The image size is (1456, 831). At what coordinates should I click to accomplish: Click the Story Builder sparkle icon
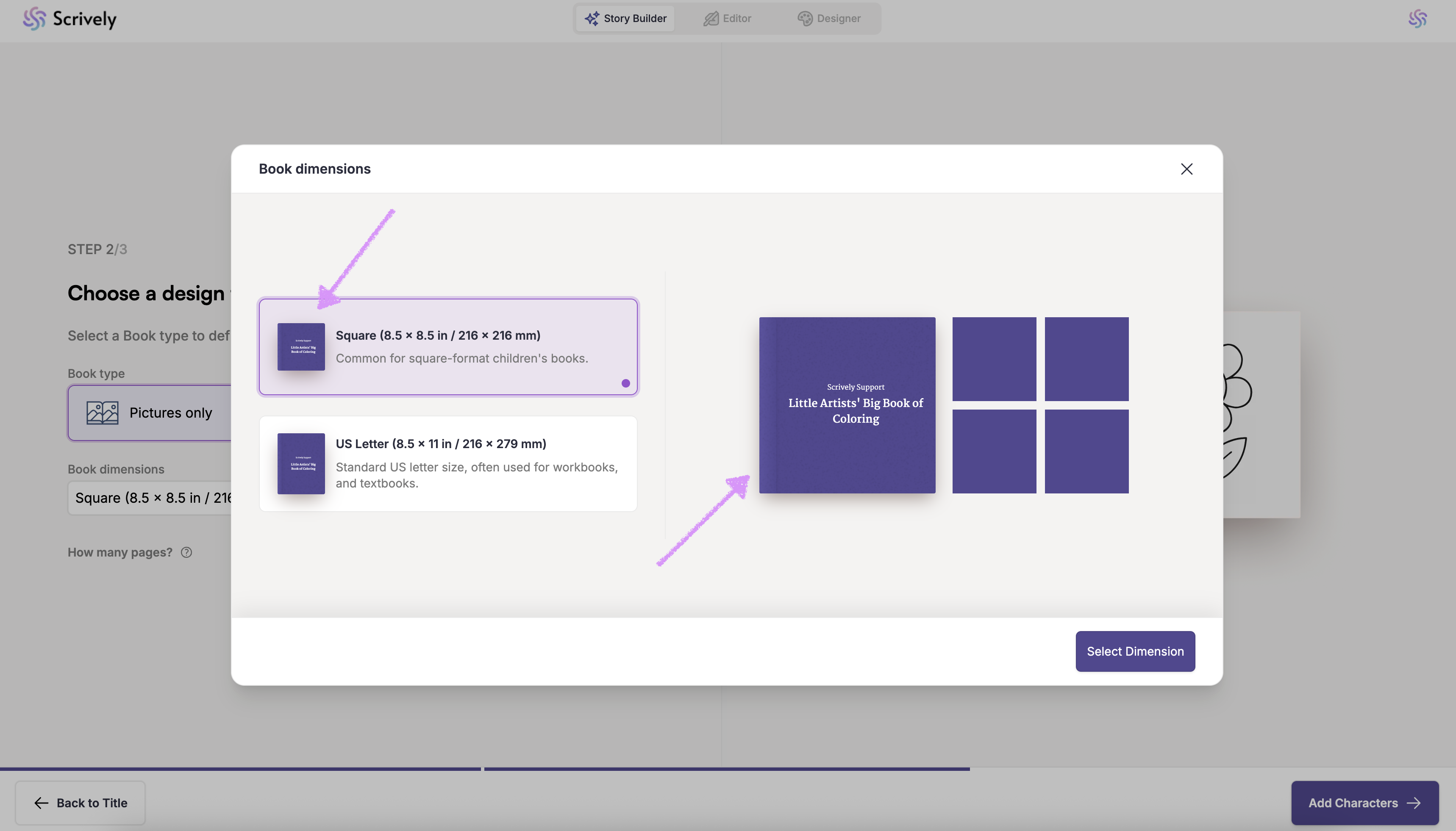click(592, 18)
